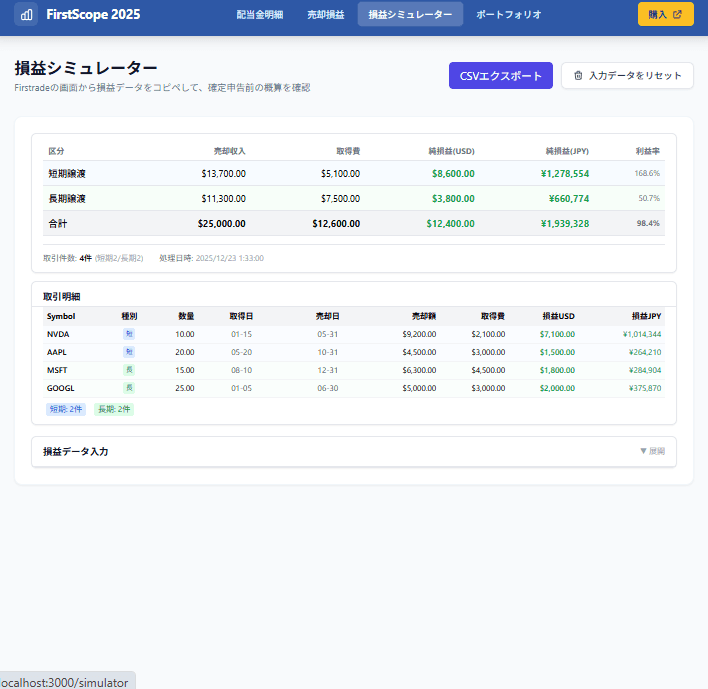Image resolution: width=708 pixels, height=689 pixels.
Task: Switch to the 売却損益 tab
Action: (x=324, y=15)
